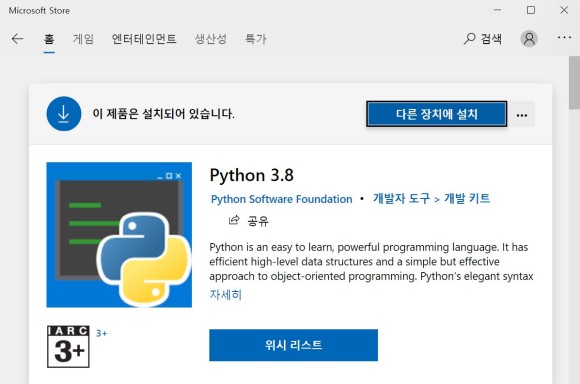
Task: Open the 홈 tab
Action: (x=49, y=39)
